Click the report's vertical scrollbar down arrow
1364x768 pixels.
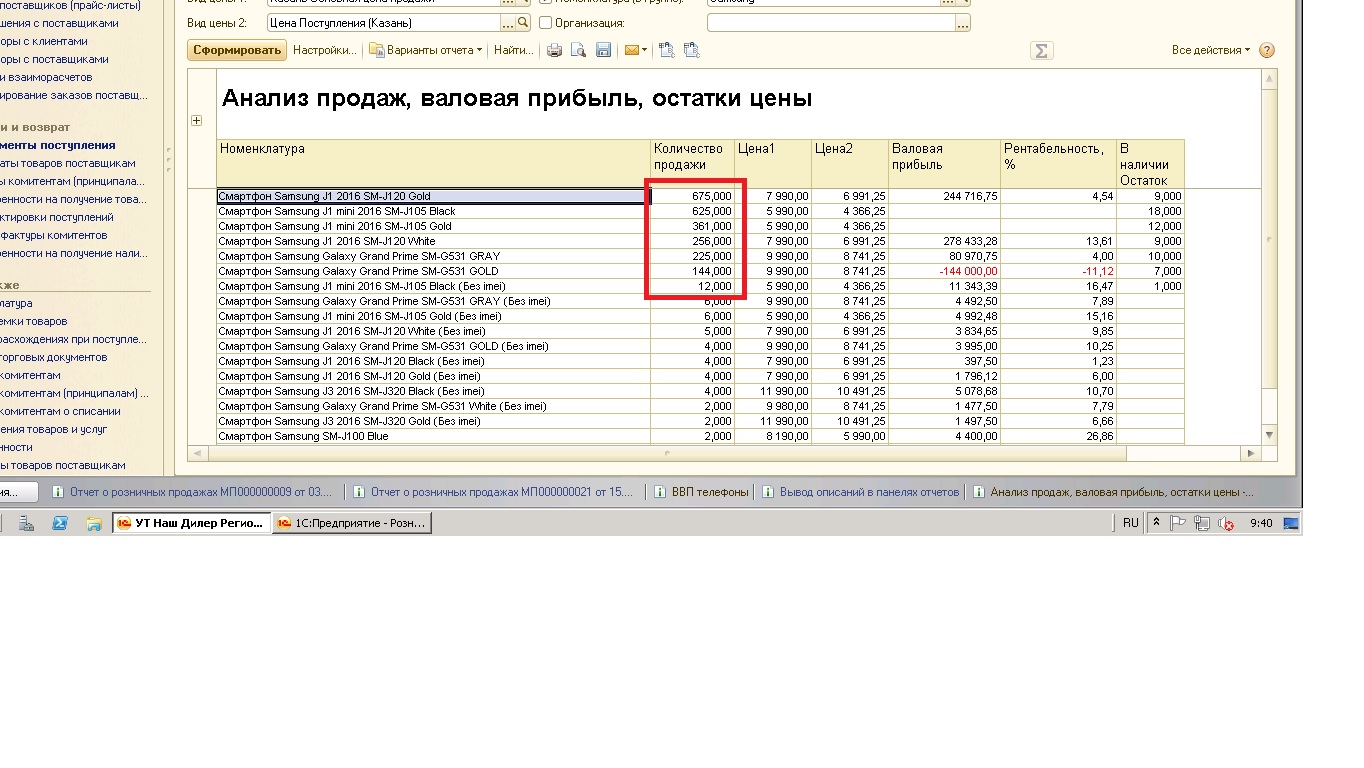[x=1269, y=435]
